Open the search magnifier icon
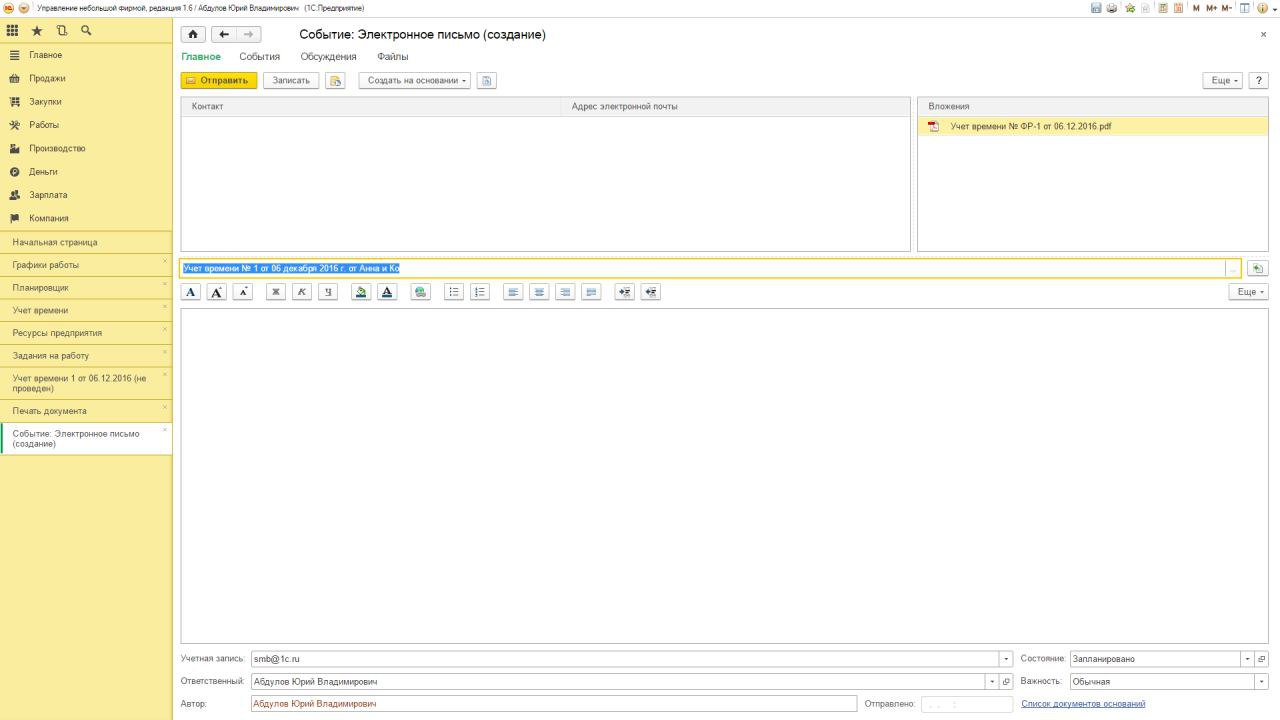Screen dimensions: 1280x720 click(x=86, y=31)
